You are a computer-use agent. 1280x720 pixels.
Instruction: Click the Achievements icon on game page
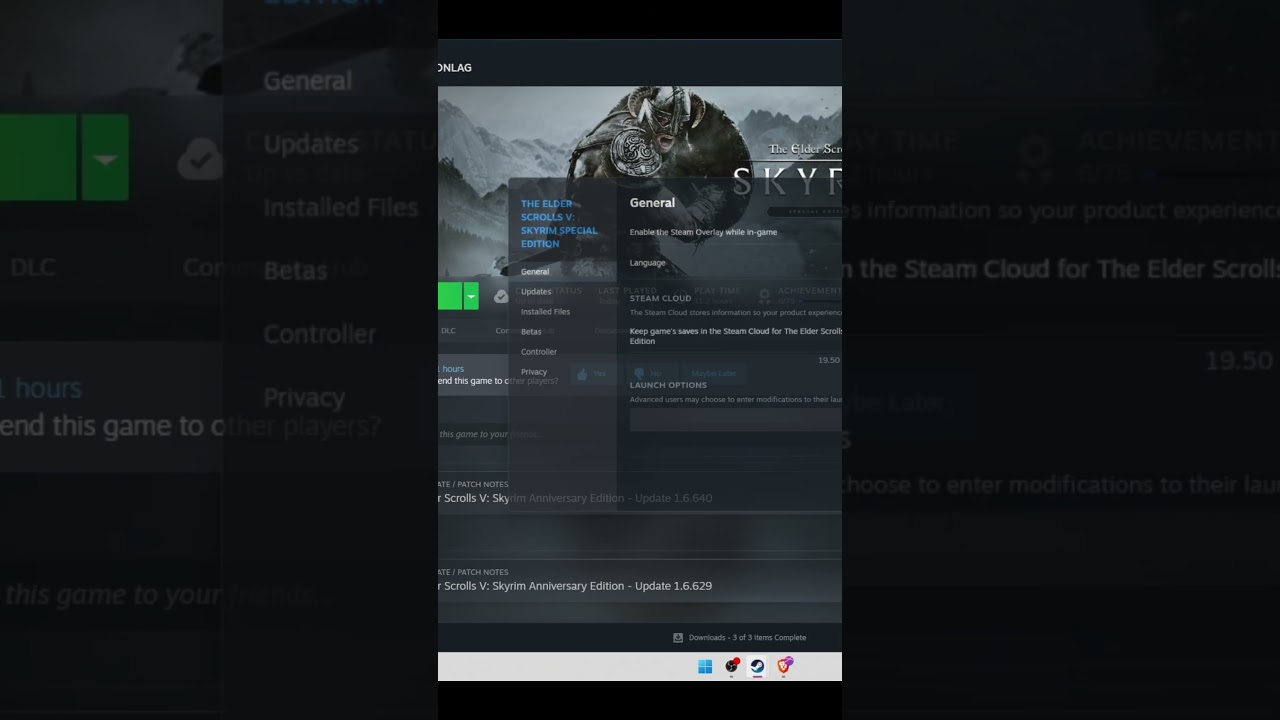[x=764, y=296]
